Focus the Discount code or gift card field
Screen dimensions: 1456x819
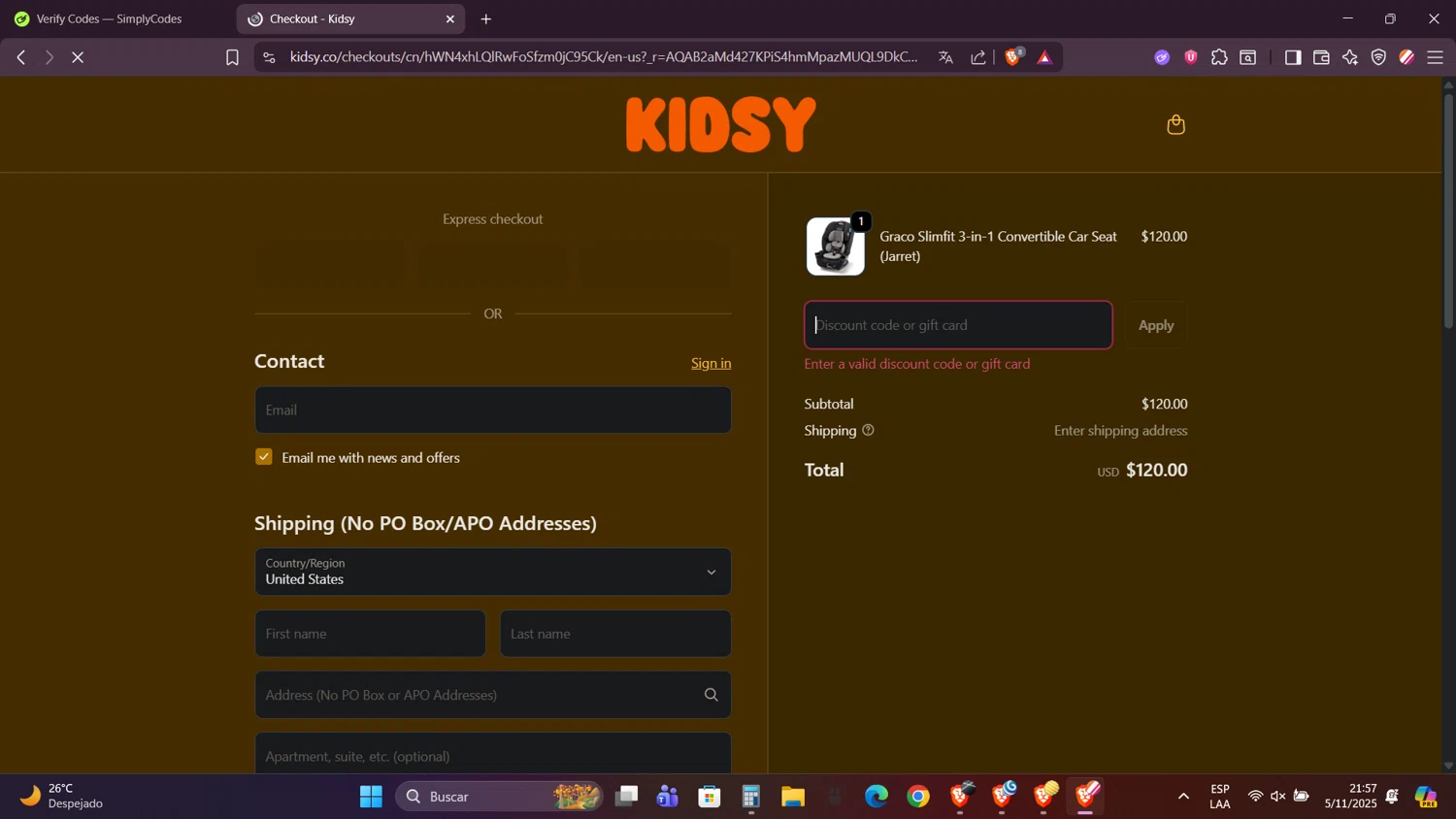958,325
